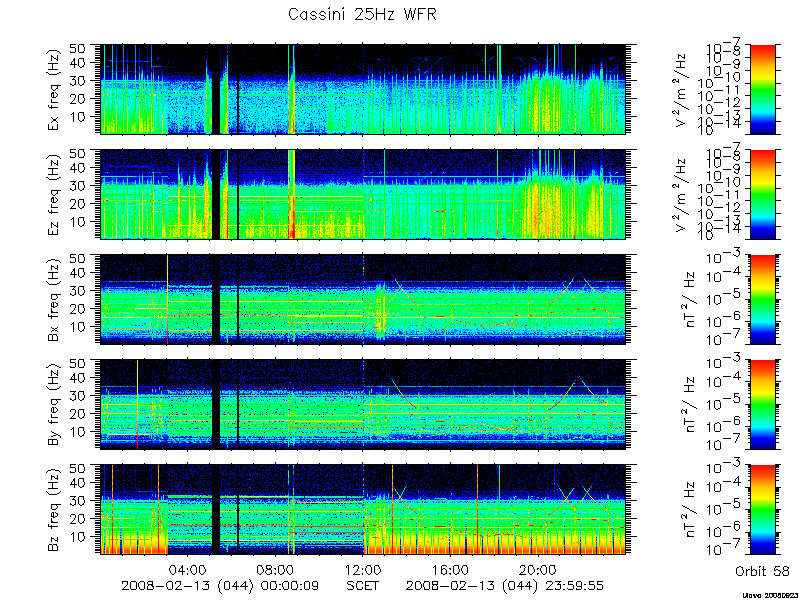Click the SCET axis label
Image resolution: width=800 pixels, height=600 pixels.
[362, 585]
